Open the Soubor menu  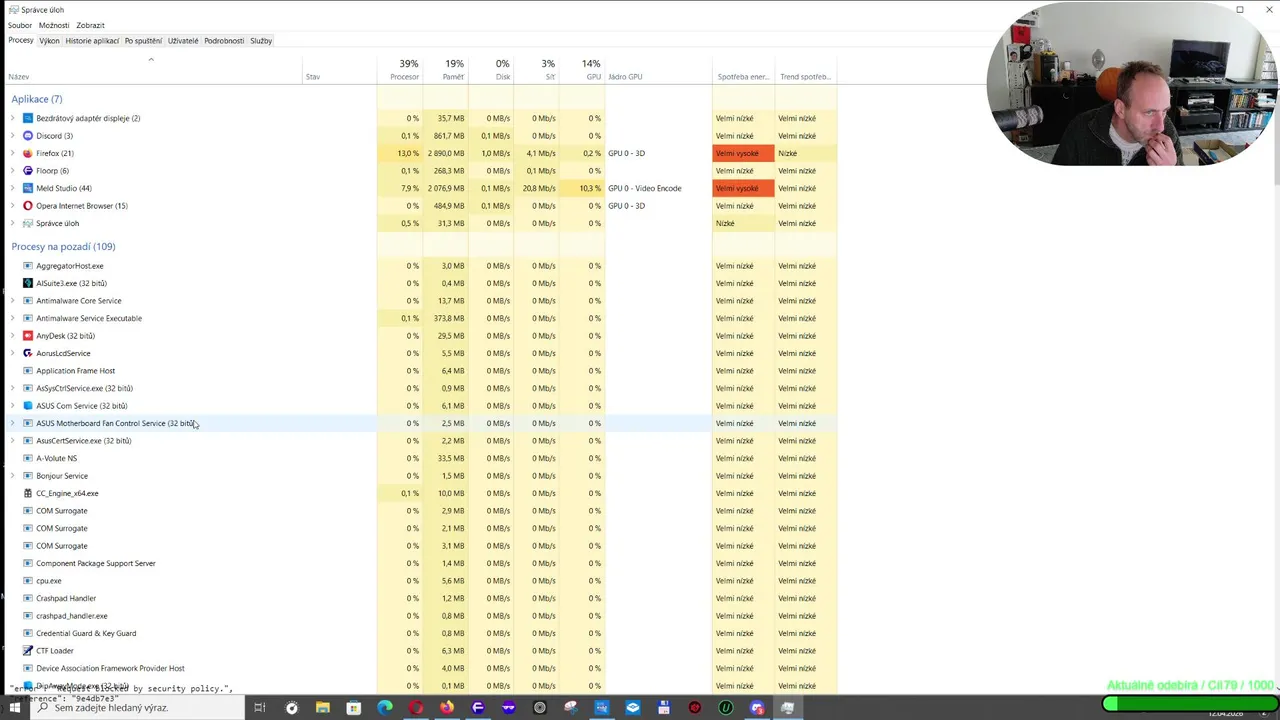click(20, 25)
